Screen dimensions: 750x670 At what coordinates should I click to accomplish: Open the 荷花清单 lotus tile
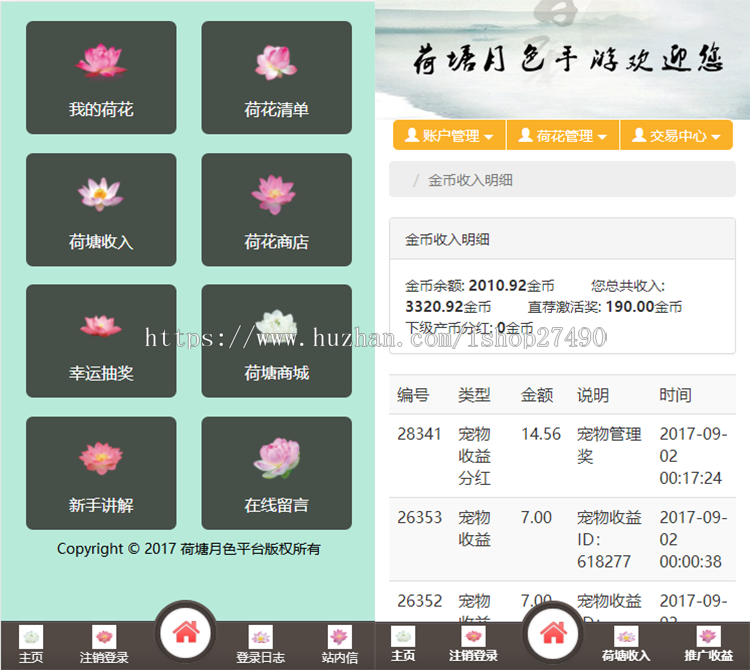click(276, 77)
